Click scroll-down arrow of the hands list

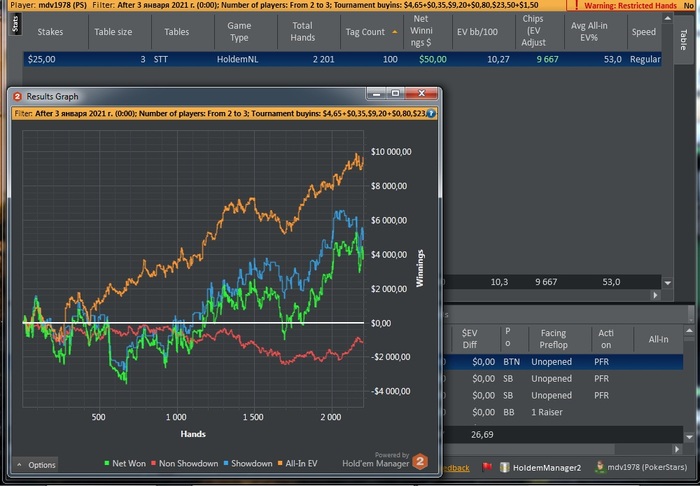[x=689, y=437]
